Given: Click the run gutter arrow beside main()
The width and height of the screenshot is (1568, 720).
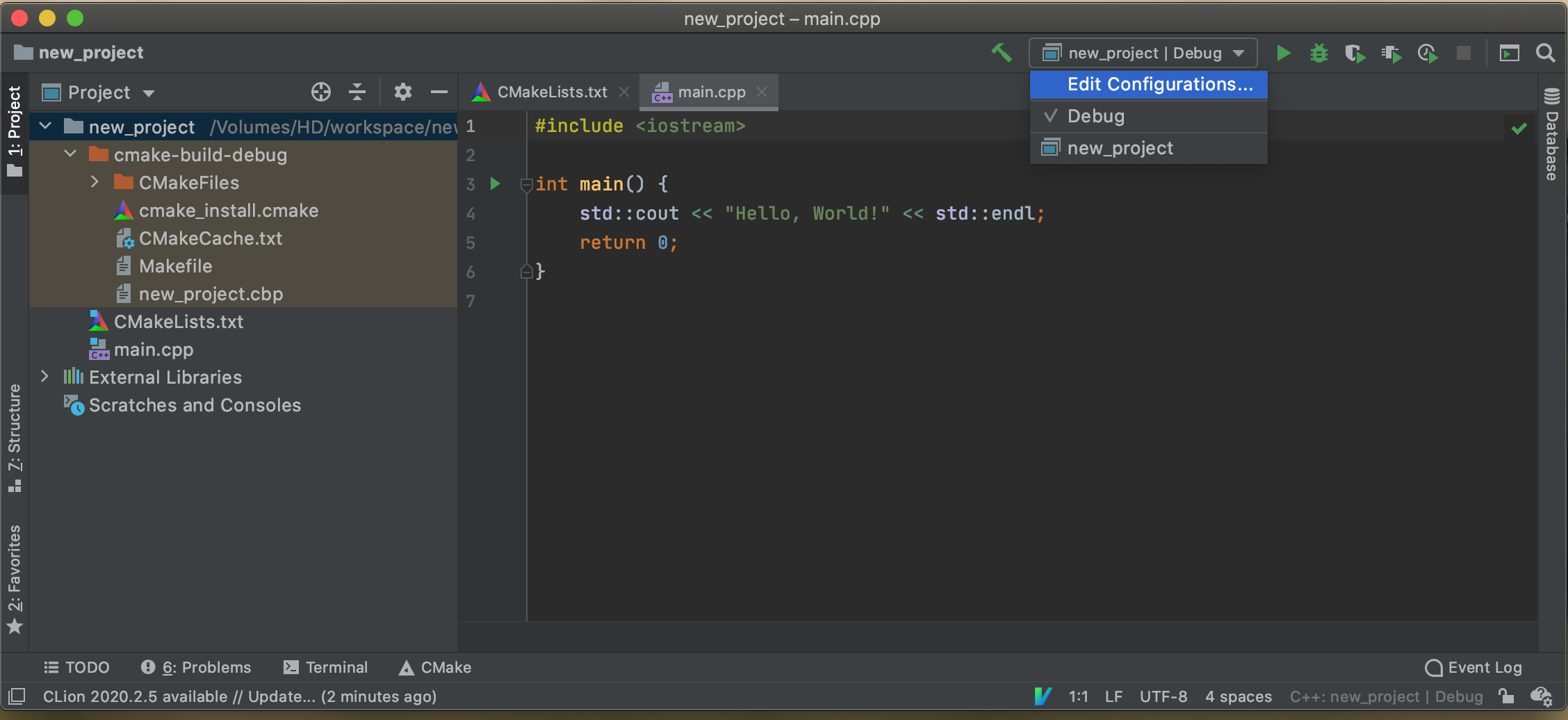Looking at the screenshot, I should pyautogui.click(x=495, y=183).
